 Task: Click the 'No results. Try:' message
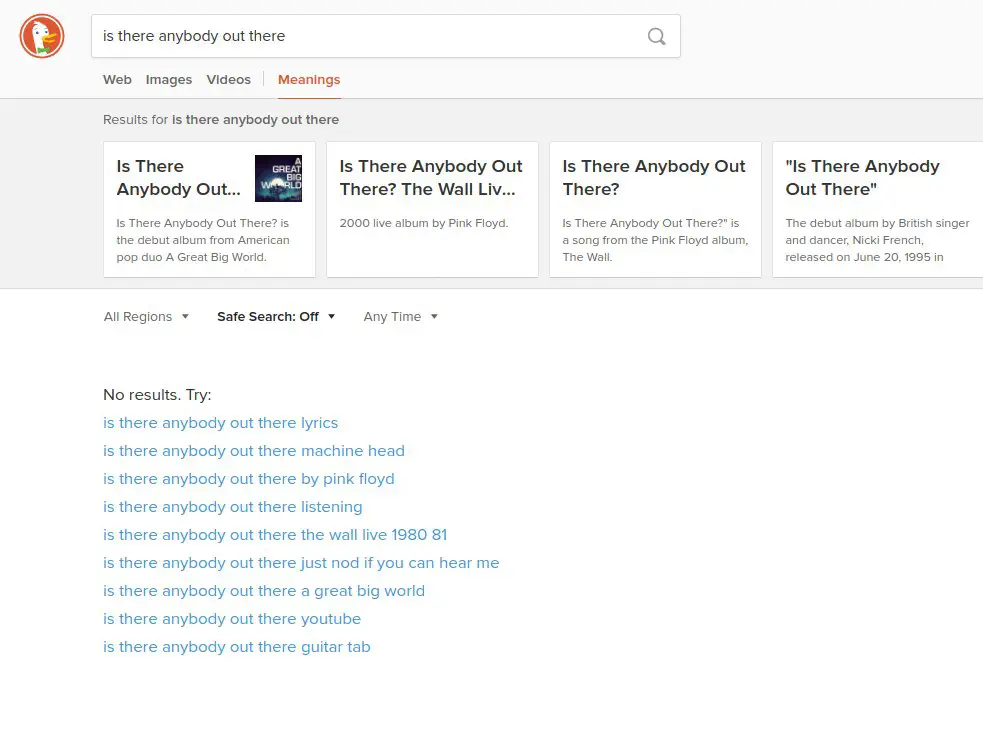157,395
